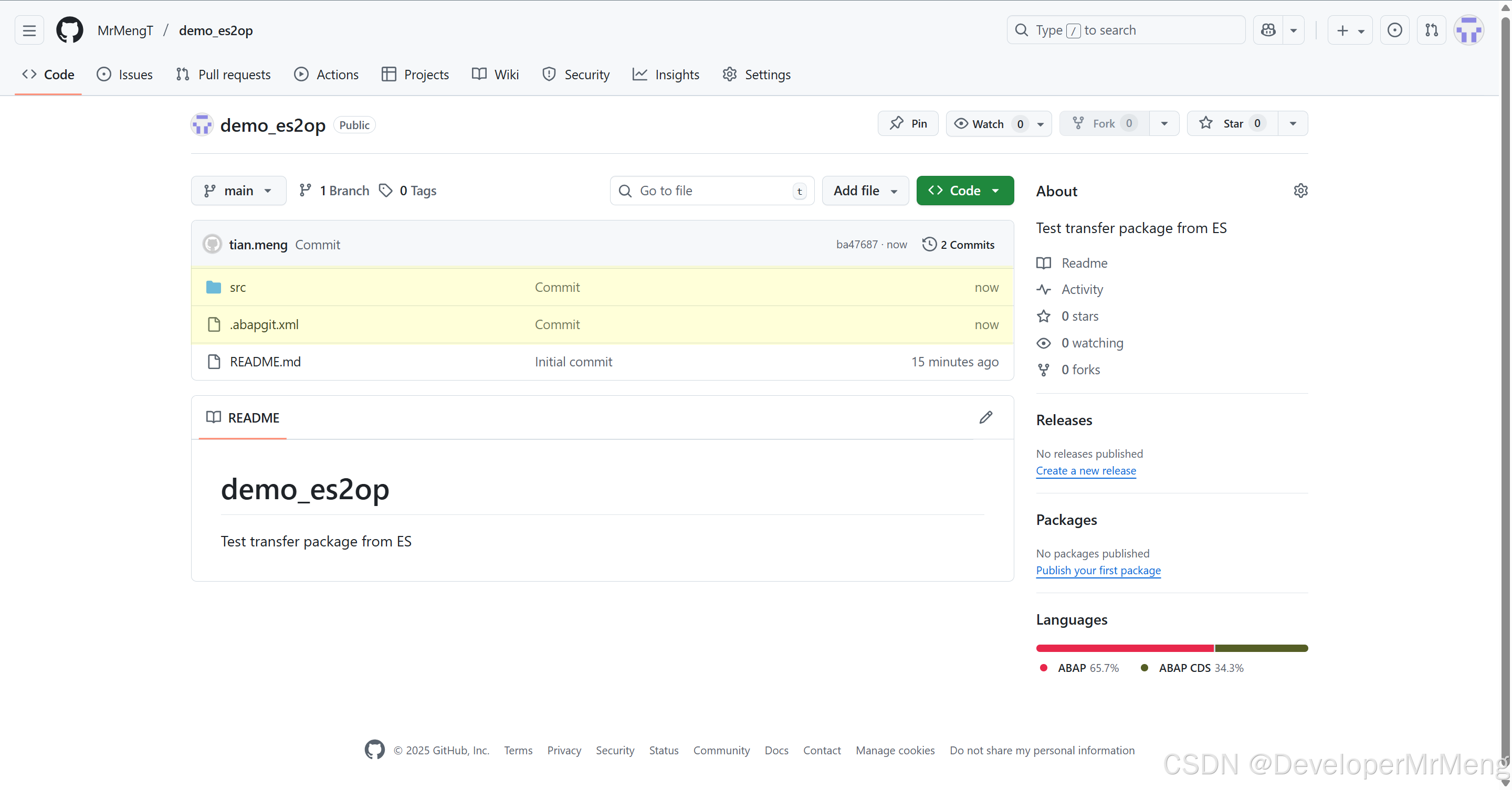Open the Add file dropdown
The image size is (1512, 790).
tap(865, 191)
